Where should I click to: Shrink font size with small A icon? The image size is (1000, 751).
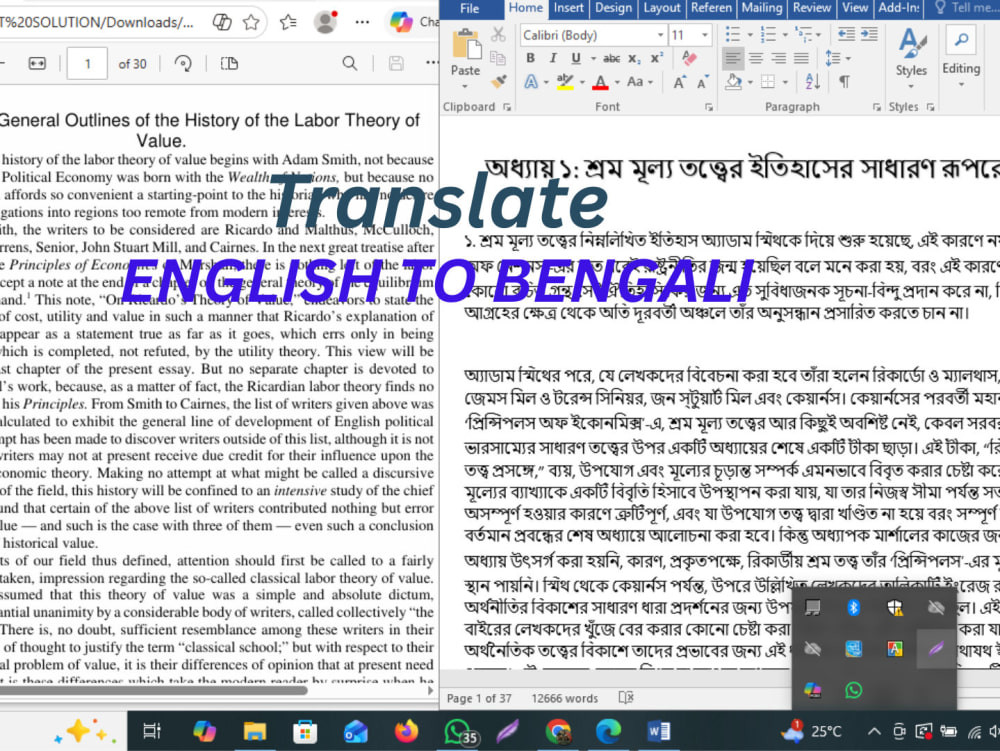click(702, 83)
